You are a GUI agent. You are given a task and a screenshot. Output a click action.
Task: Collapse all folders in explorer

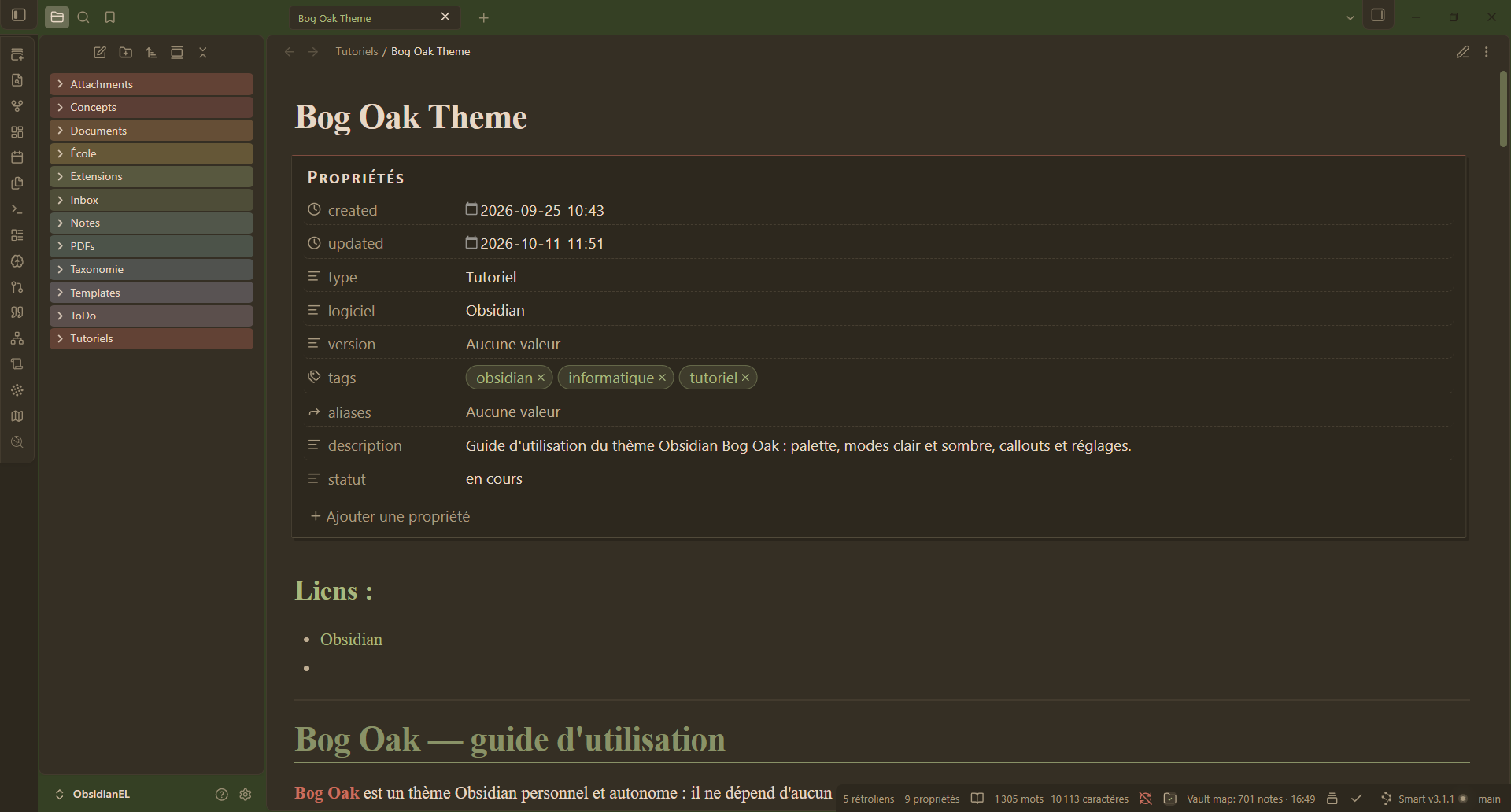point(203,53)
